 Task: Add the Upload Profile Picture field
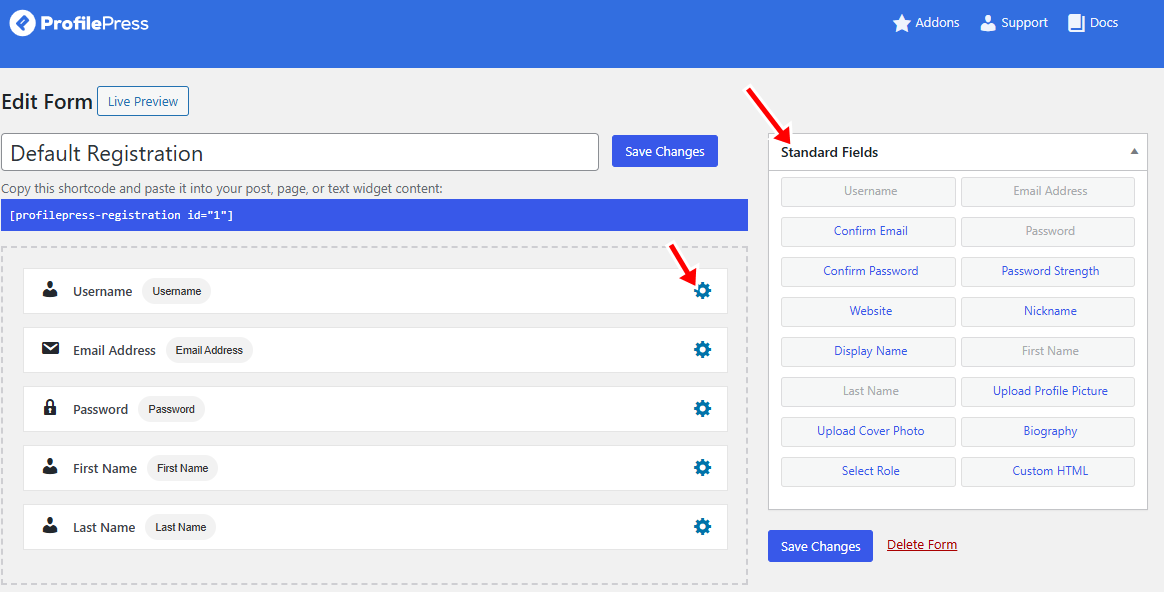pyautogui.click(x=1048, y=392)
